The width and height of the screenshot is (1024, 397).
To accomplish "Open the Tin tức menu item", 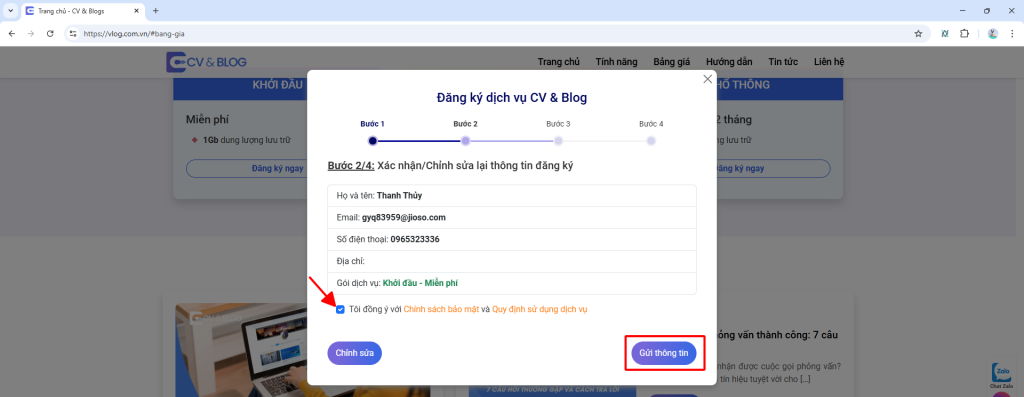I will tap(783, 62).
